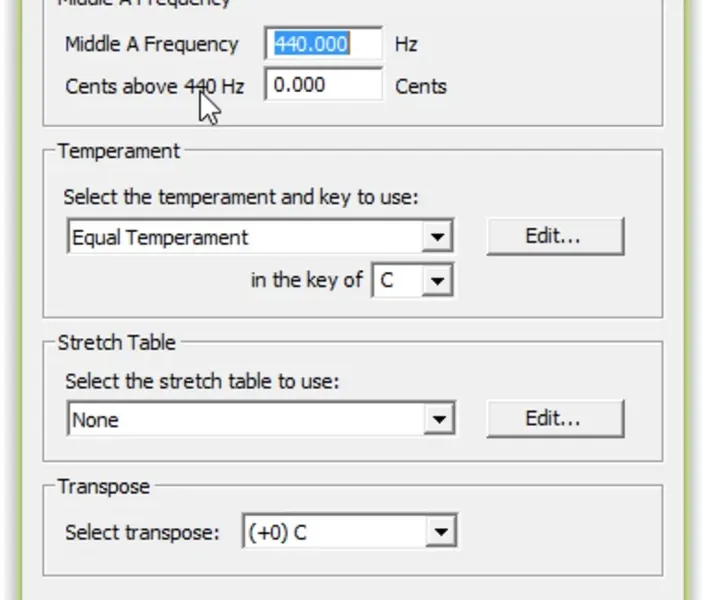Click the Cents above 440 Hz field
The height and width of the screenshot is (600, 704).
pos(323,85)
